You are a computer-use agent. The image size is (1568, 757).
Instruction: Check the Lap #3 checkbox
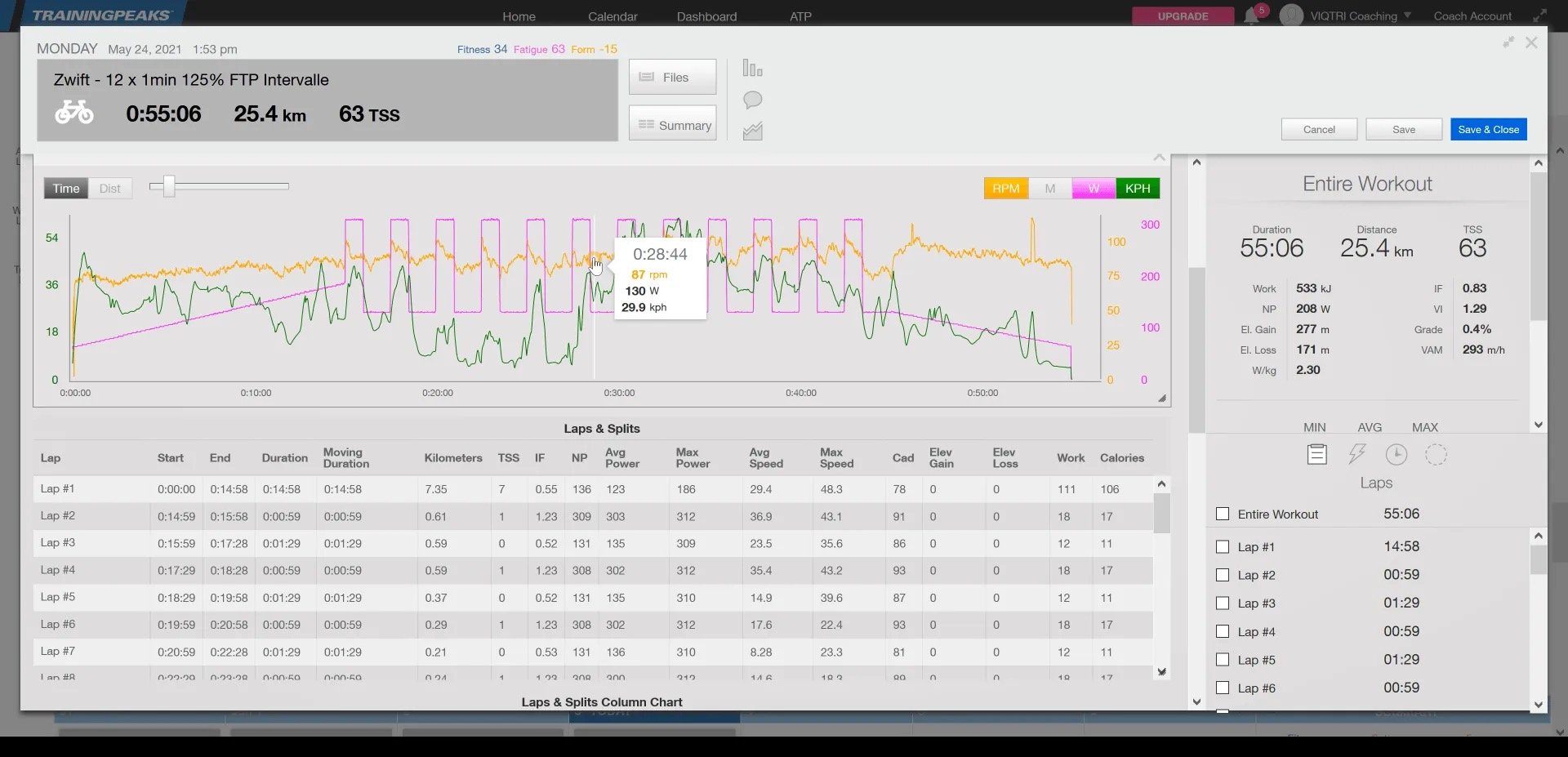pos(1223,603)
